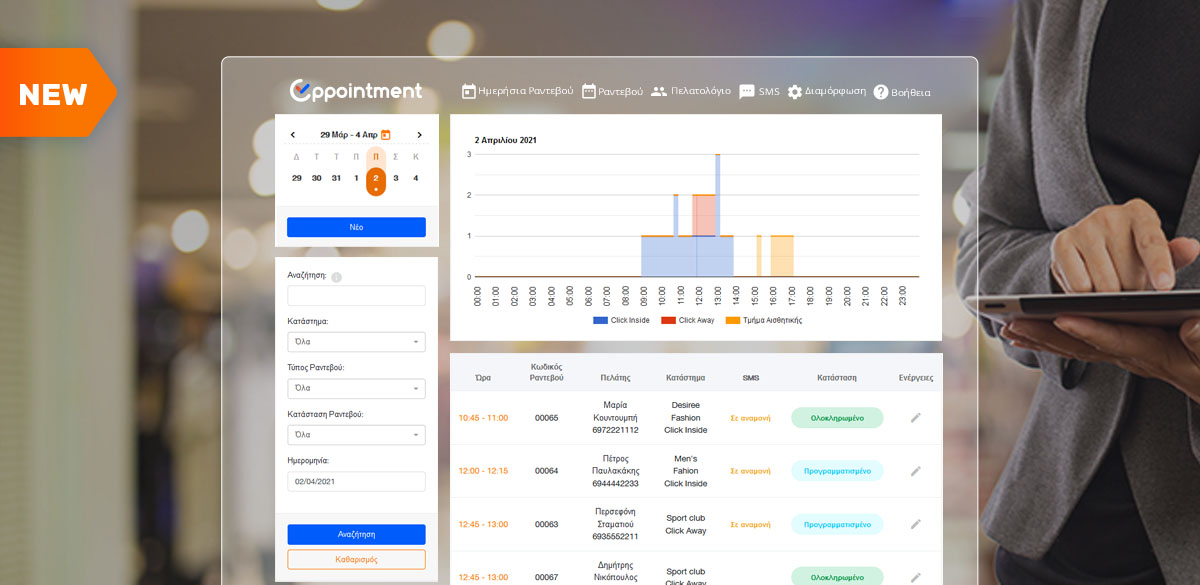
Task: Click the Βοήθεια help icon
Action: [x=881, y=92]
